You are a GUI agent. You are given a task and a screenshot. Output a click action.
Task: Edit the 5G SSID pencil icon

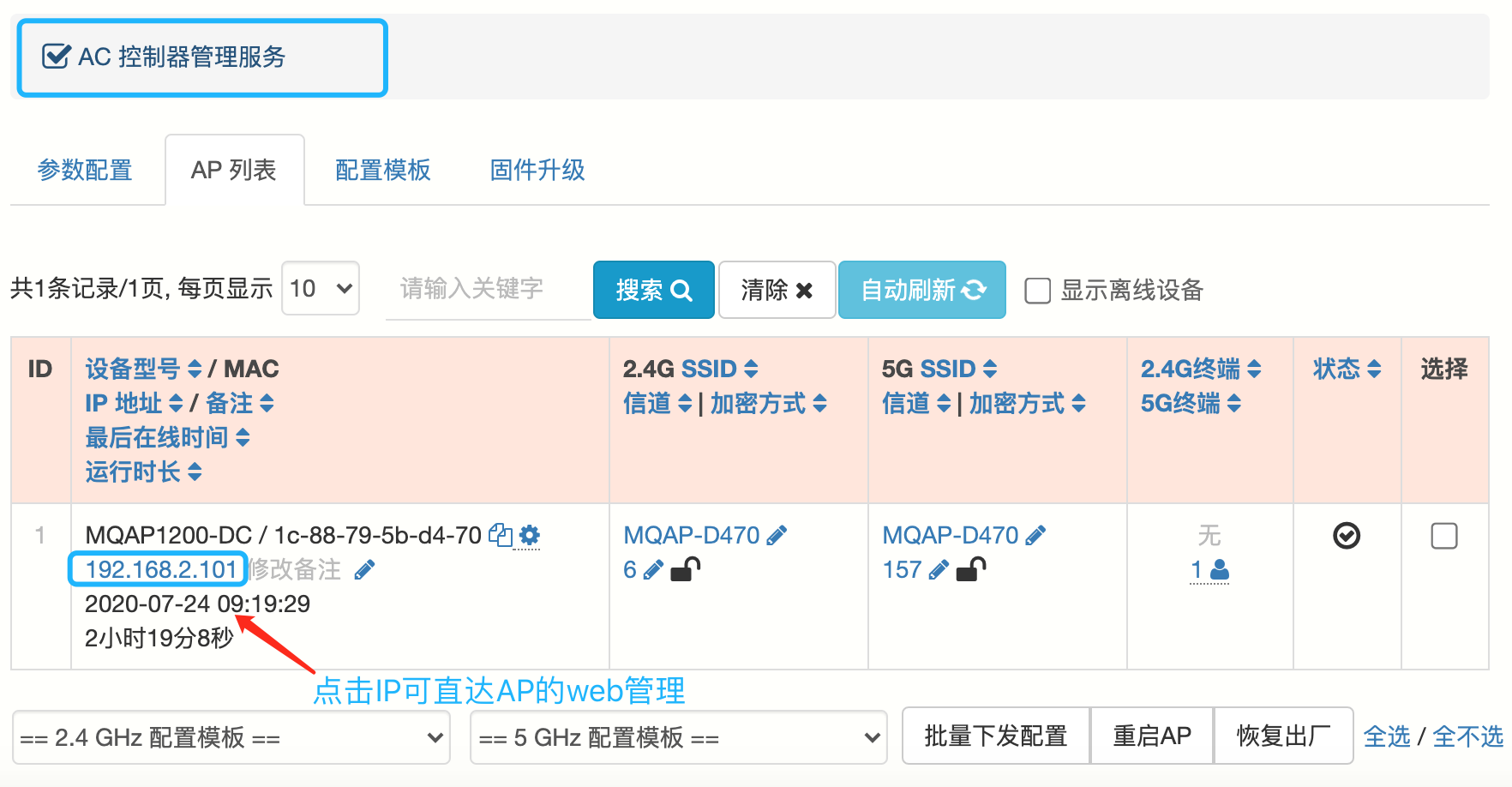pyautogui.click(x=1035, y=536)
